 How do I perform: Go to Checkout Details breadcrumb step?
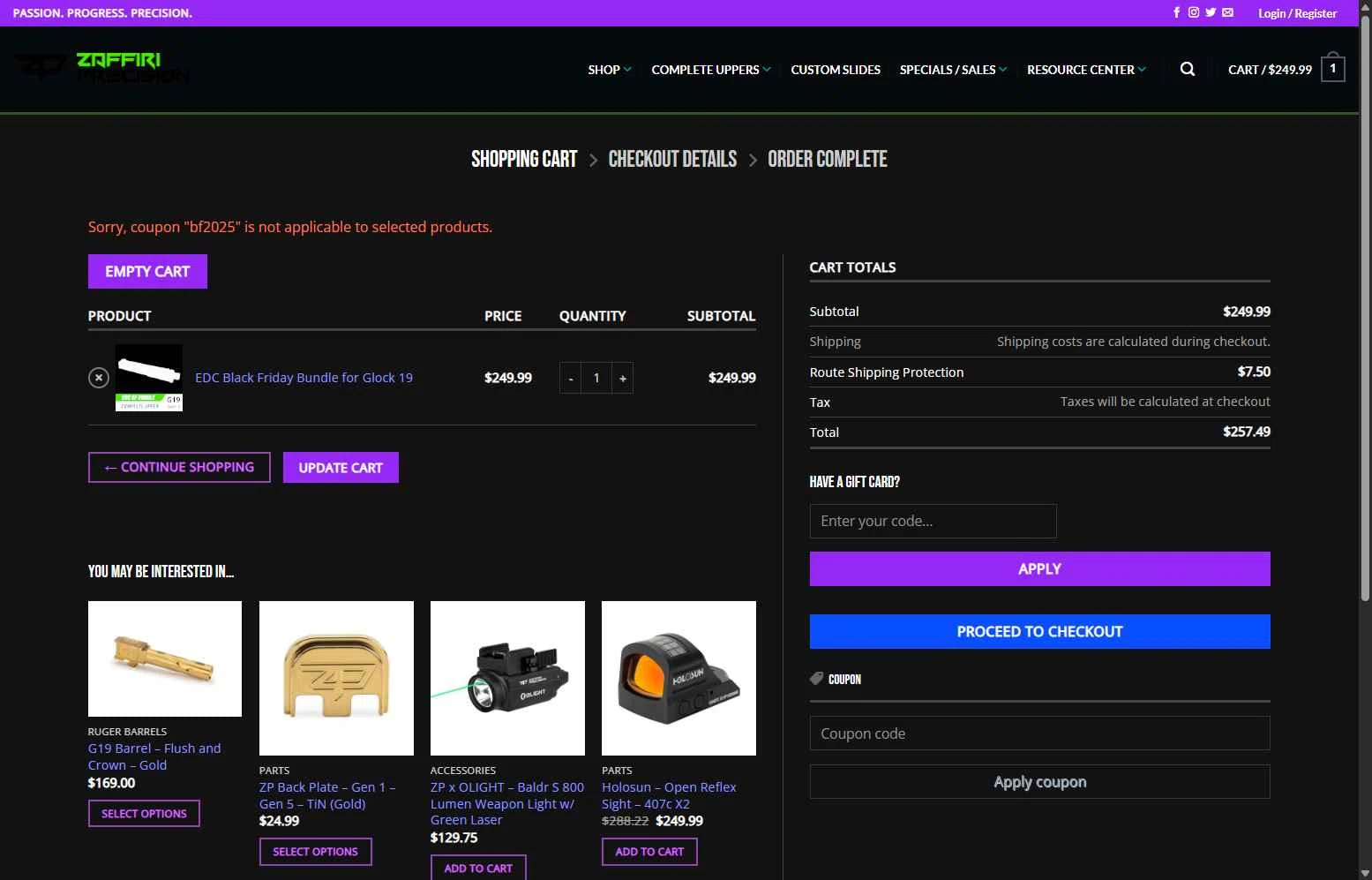pyautogui.click(x=672, y=159)
